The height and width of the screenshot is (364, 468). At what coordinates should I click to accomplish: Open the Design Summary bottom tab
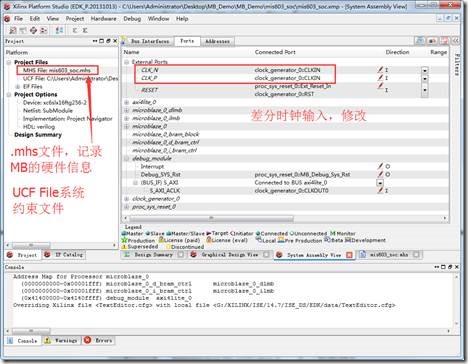[154, 255]
